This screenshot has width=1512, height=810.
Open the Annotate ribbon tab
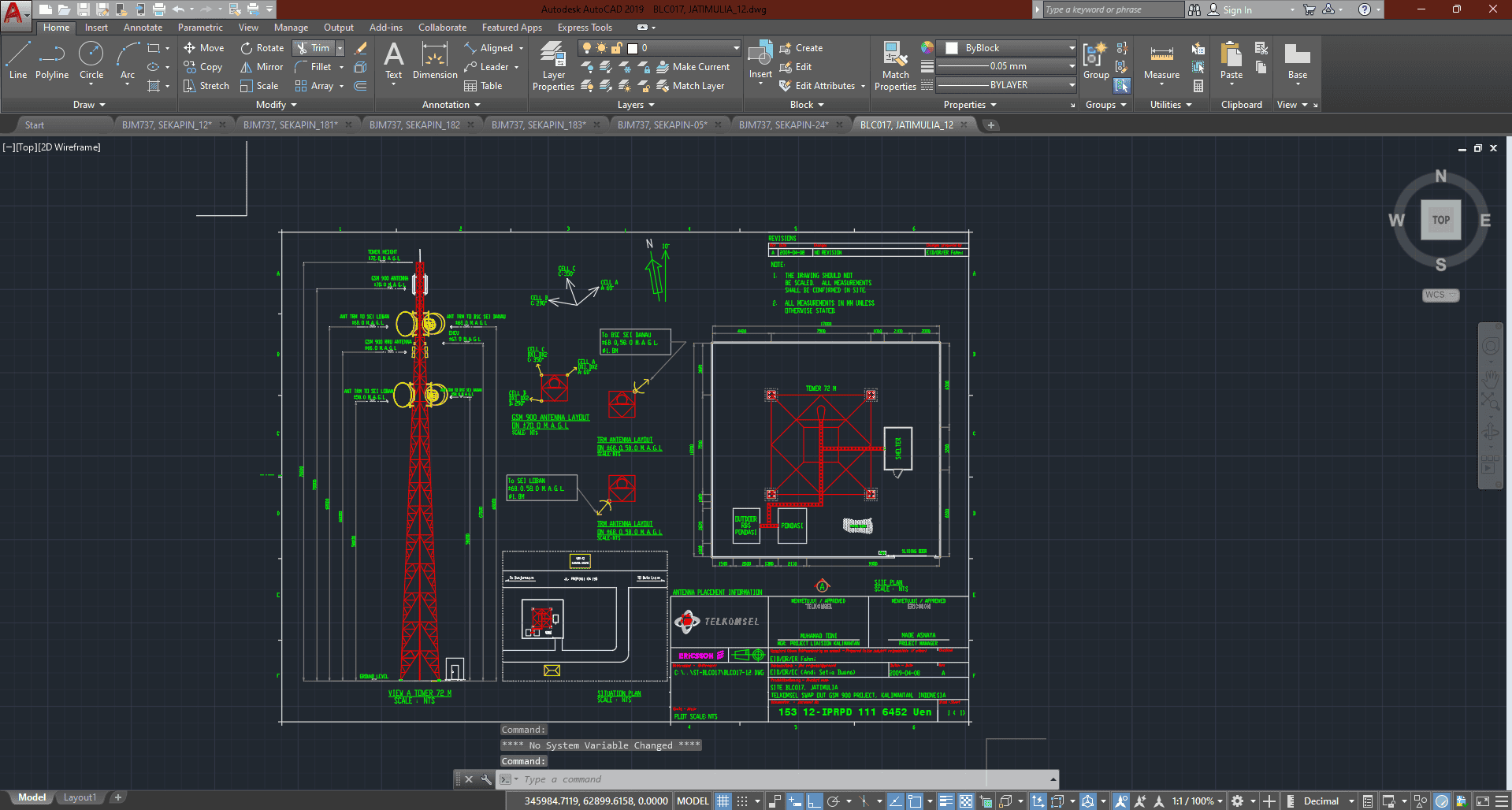143,28
